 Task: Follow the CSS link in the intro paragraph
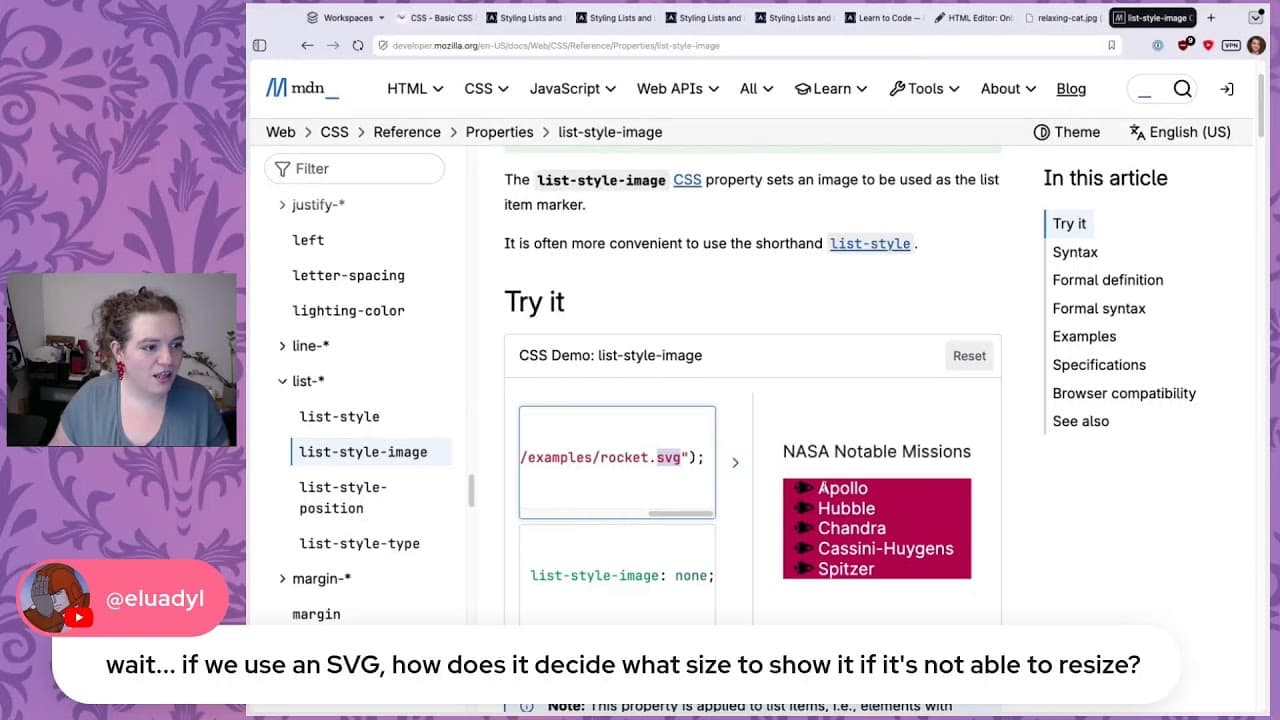687,179
